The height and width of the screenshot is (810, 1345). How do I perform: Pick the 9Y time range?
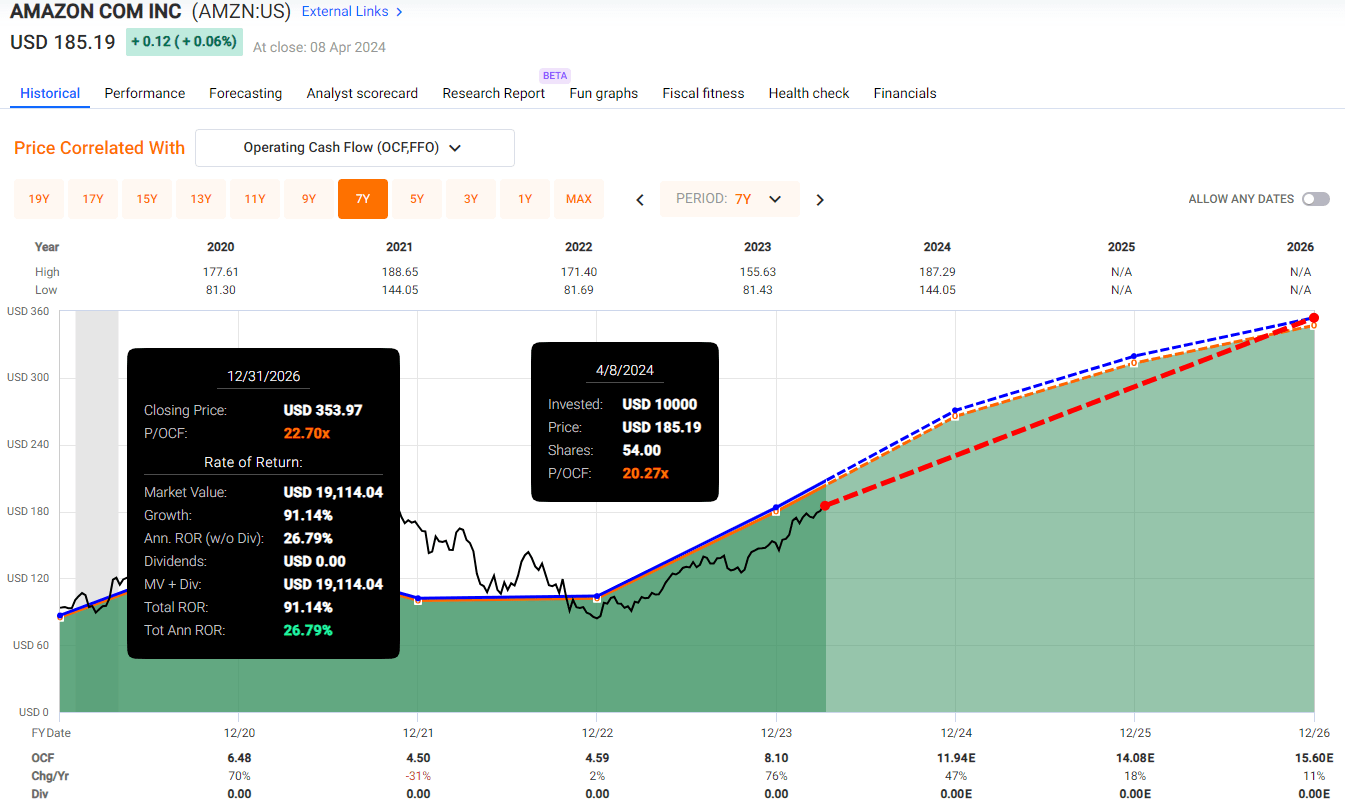[x=309, y=199]
